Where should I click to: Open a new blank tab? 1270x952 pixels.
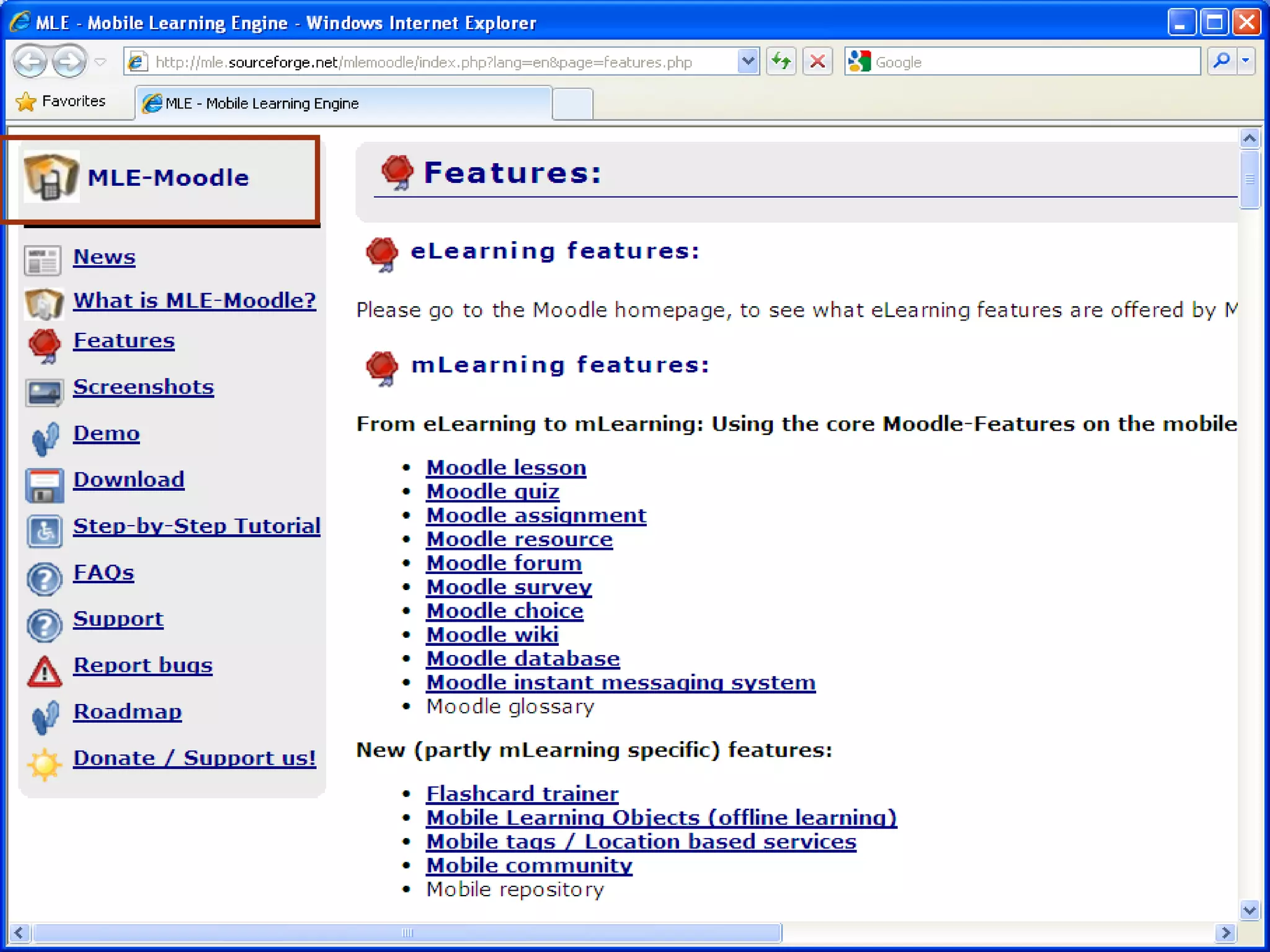pos(572,104)
